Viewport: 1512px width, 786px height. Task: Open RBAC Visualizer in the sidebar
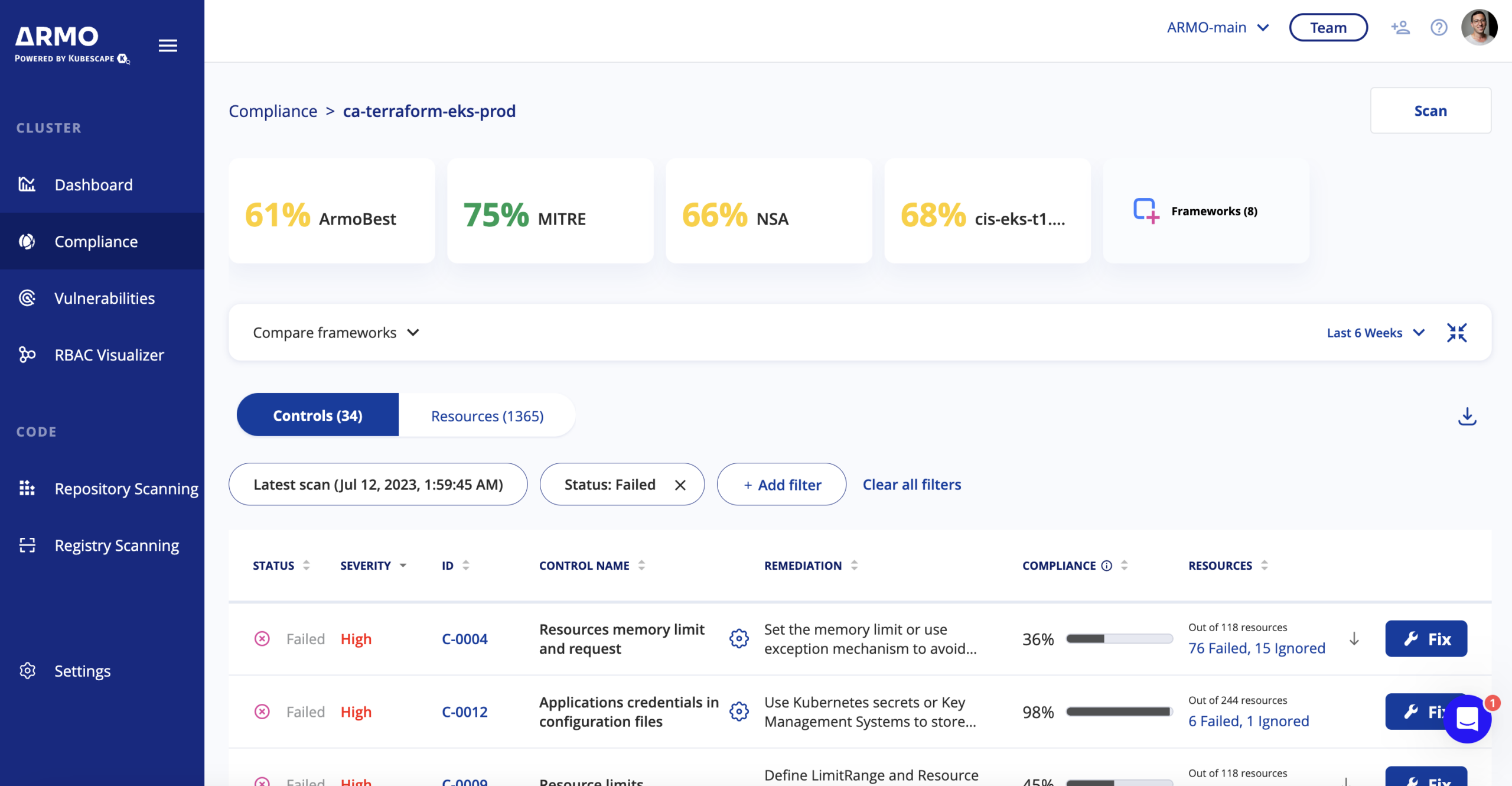click(x=102, y=355)
